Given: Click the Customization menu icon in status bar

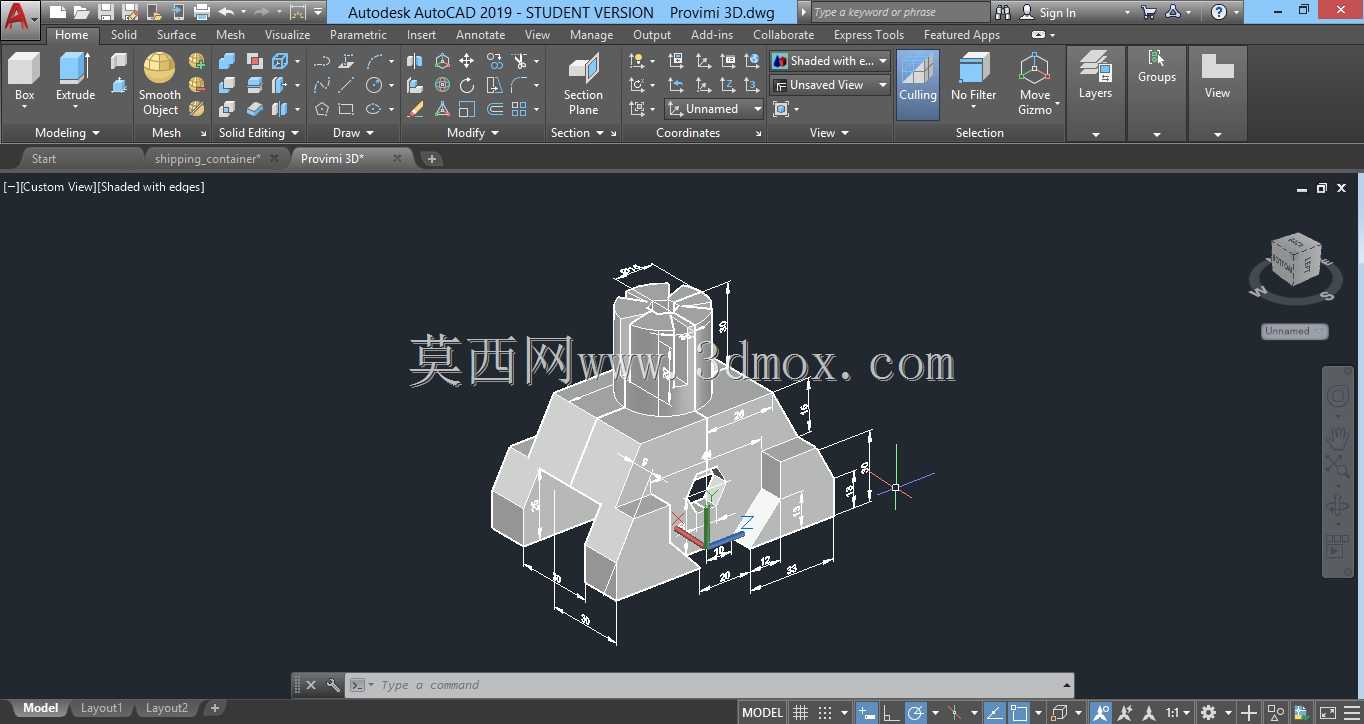Looking at the screenshot, I should coord(1351,712).
